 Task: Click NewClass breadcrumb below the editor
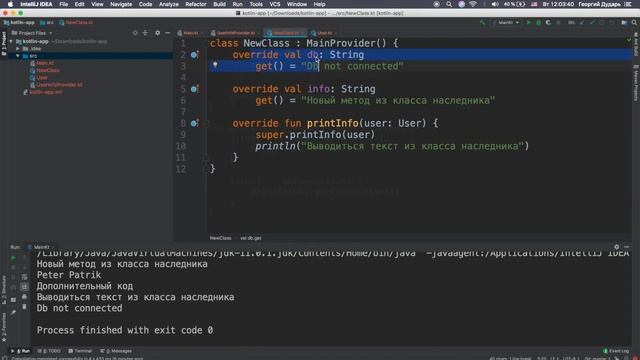pos(220,238)
